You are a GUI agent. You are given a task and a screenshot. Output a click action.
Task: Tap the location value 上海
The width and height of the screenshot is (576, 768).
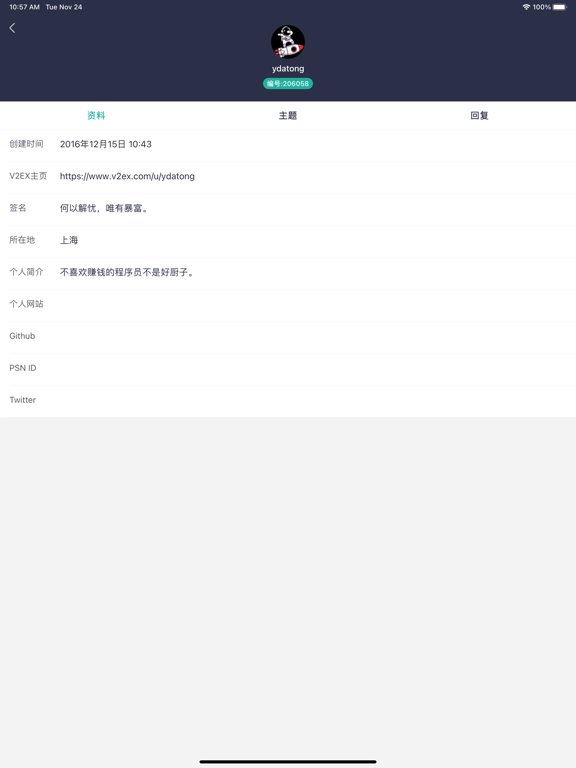tap(69, 240)
